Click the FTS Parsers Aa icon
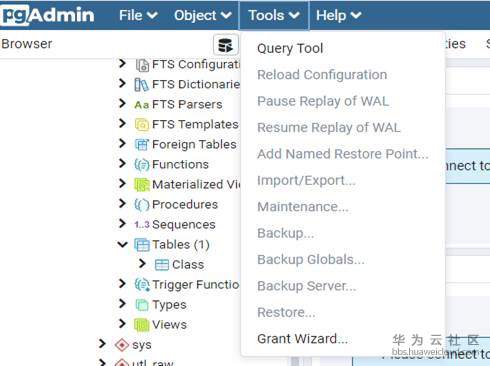Image resolution: width=490 pixels, height=366 pixels. coord(142,105)
